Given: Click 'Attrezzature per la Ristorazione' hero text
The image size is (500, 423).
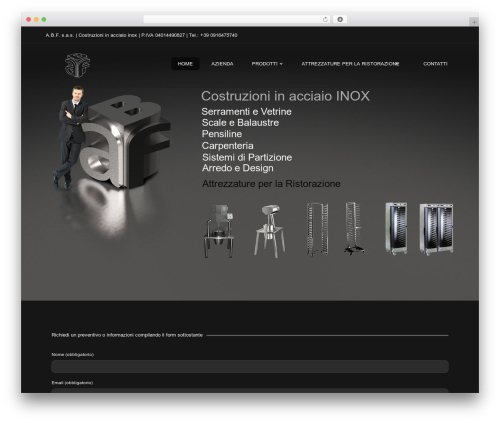Looking at the screenshot, I should click(x=271, y=184).
